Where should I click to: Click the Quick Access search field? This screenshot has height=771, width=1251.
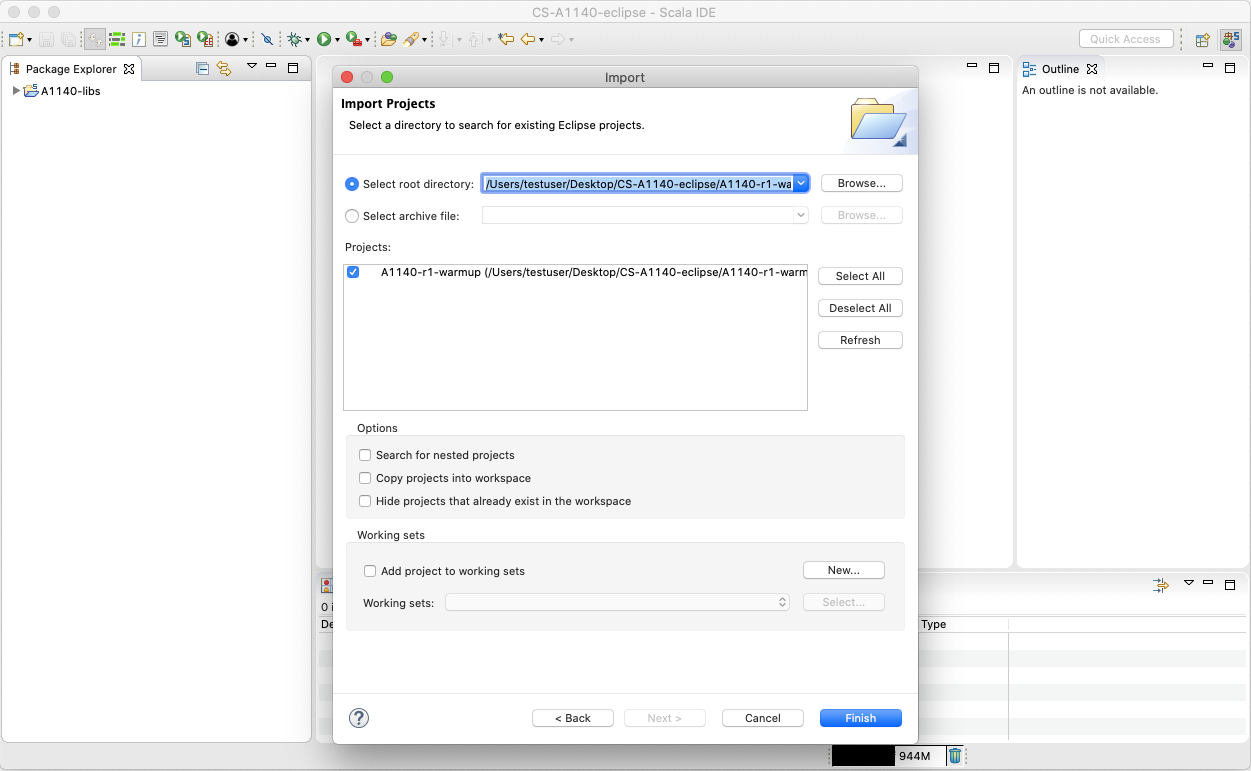(1125, 39)
